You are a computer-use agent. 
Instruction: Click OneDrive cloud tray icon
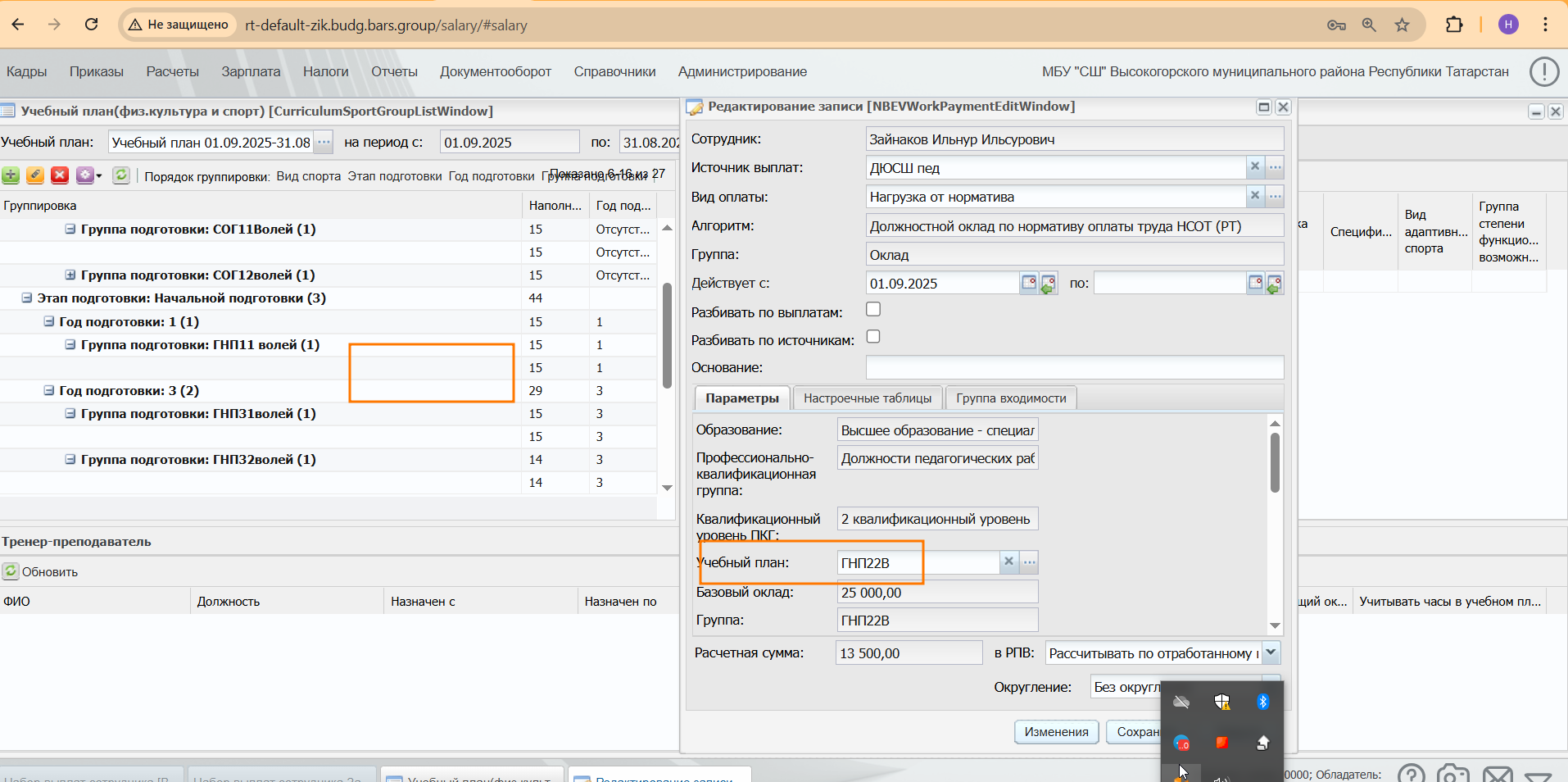pyautogui.click(x=1181, y=702)
